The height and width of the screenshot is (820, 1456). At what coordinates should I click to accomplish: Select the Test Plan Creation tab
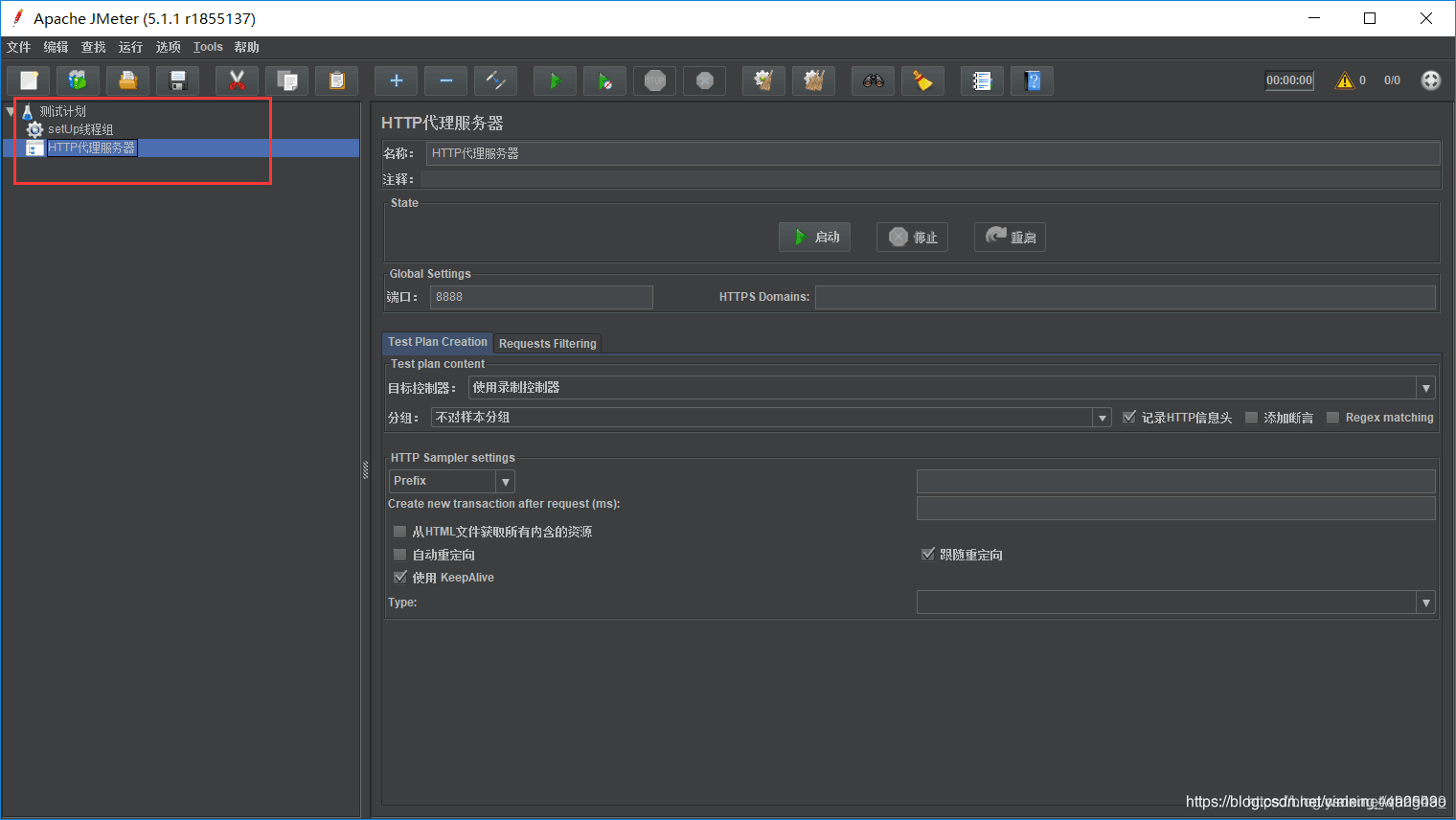(x=438, y=342)
